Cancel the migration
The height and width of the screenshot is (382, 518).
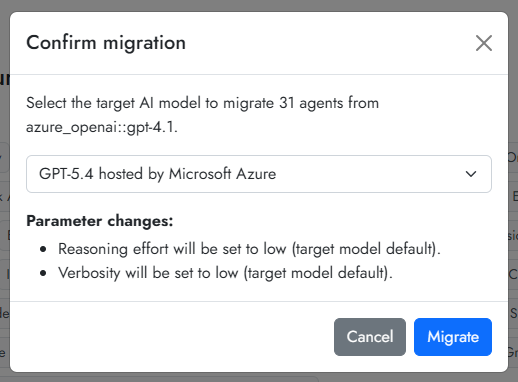370,337
